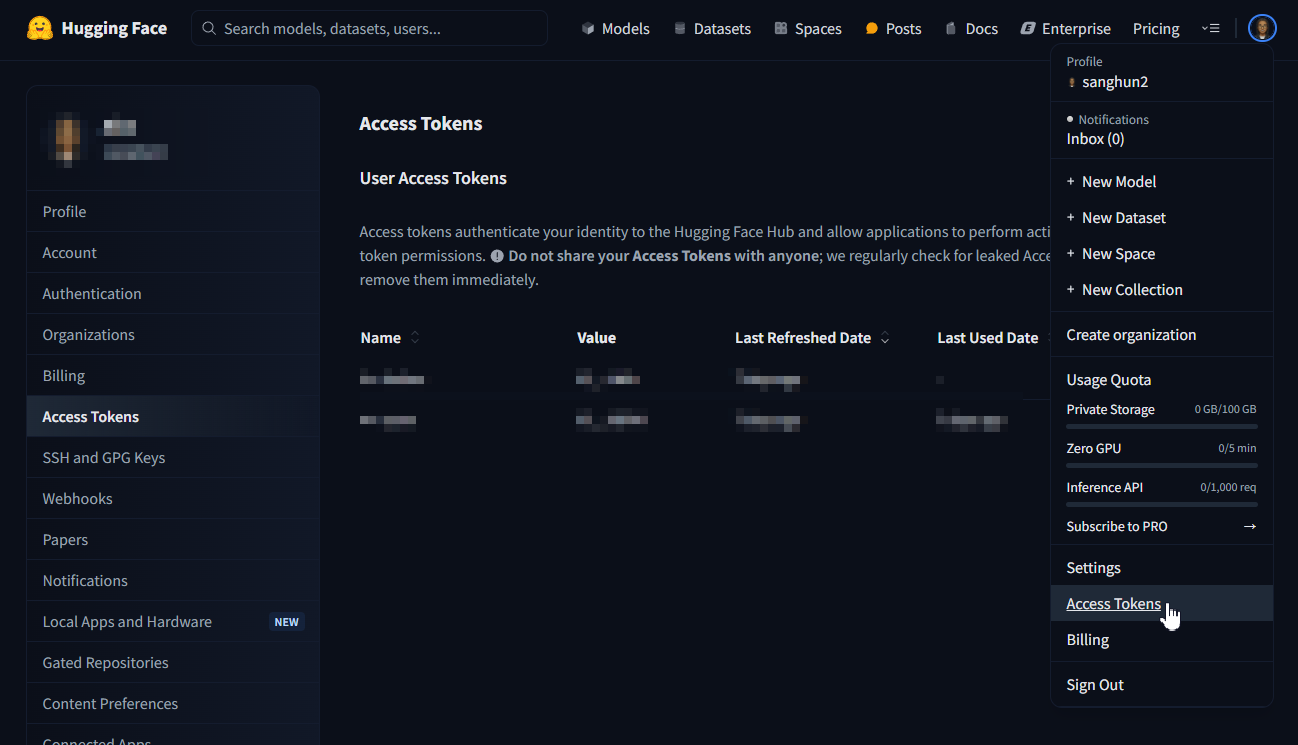Open Papers settings
This screenshot has width=1298, height=745.
[x=173, y=539]
